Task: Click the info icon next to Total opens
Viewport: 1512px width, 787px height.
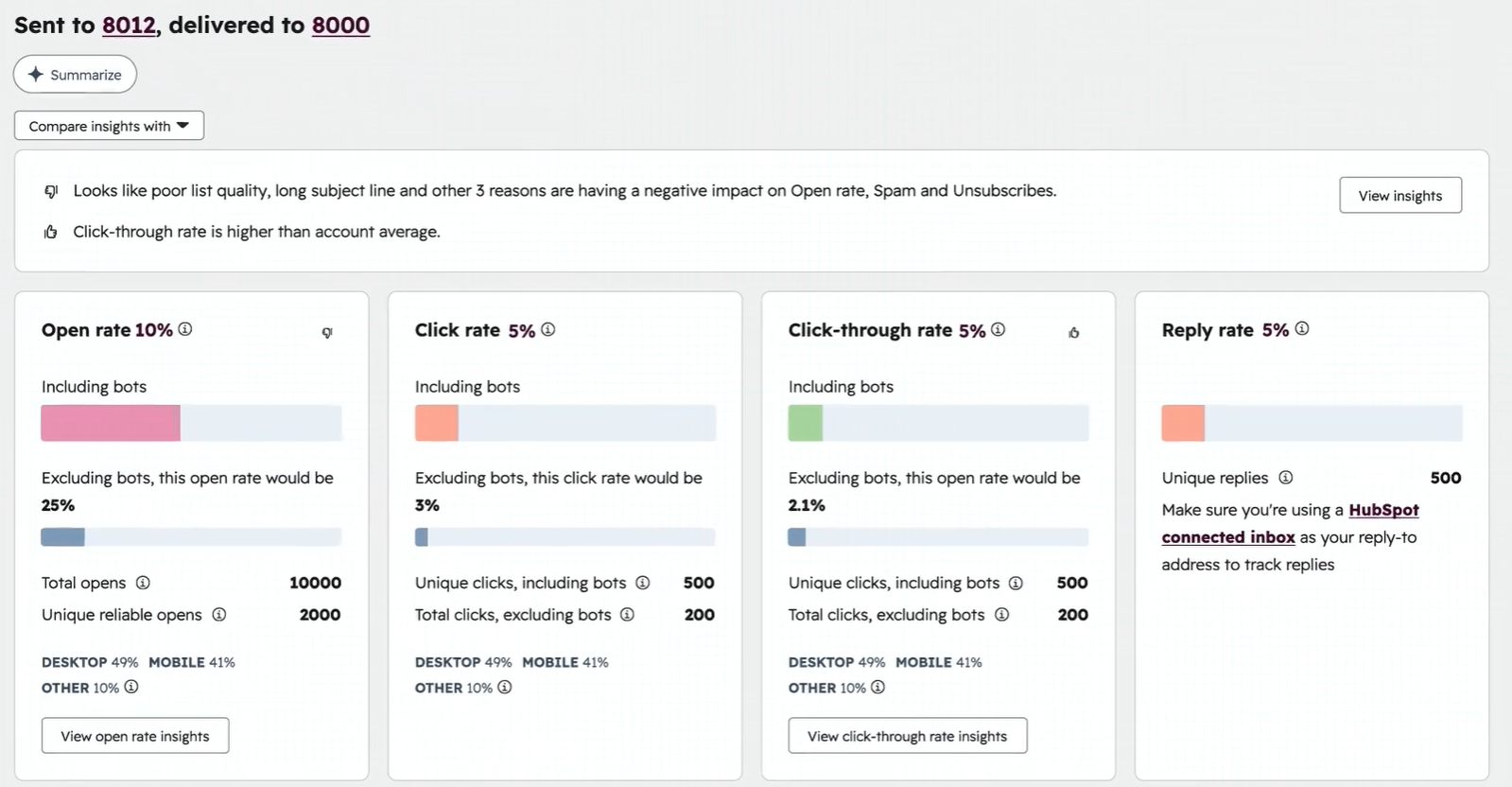Action: (x=143, y=583)
